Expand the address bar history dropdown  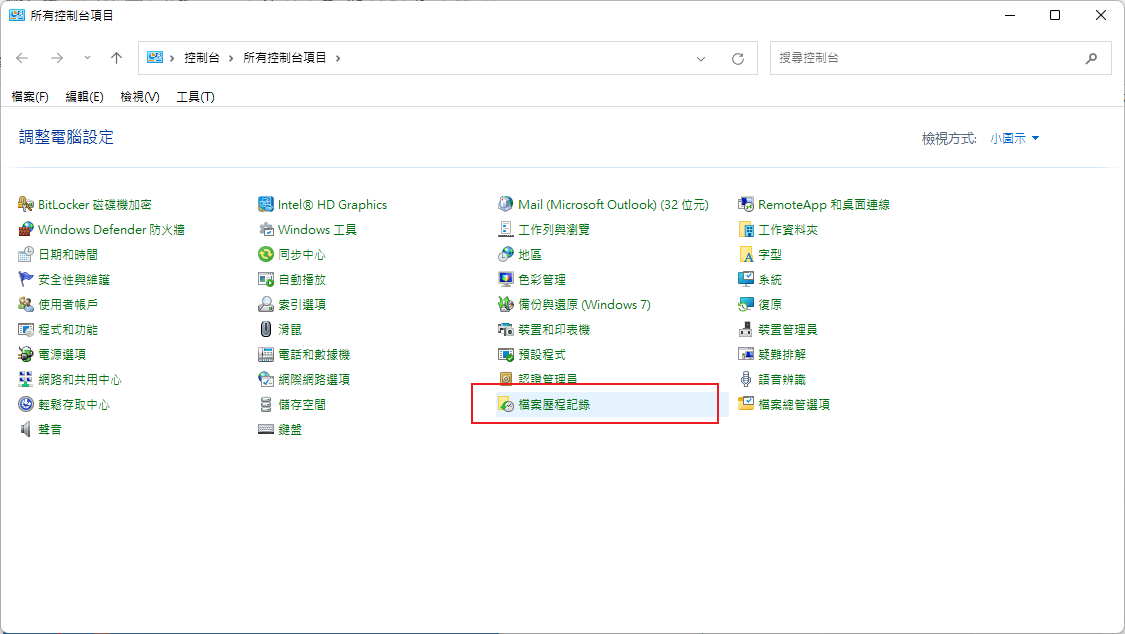(701, 58)
